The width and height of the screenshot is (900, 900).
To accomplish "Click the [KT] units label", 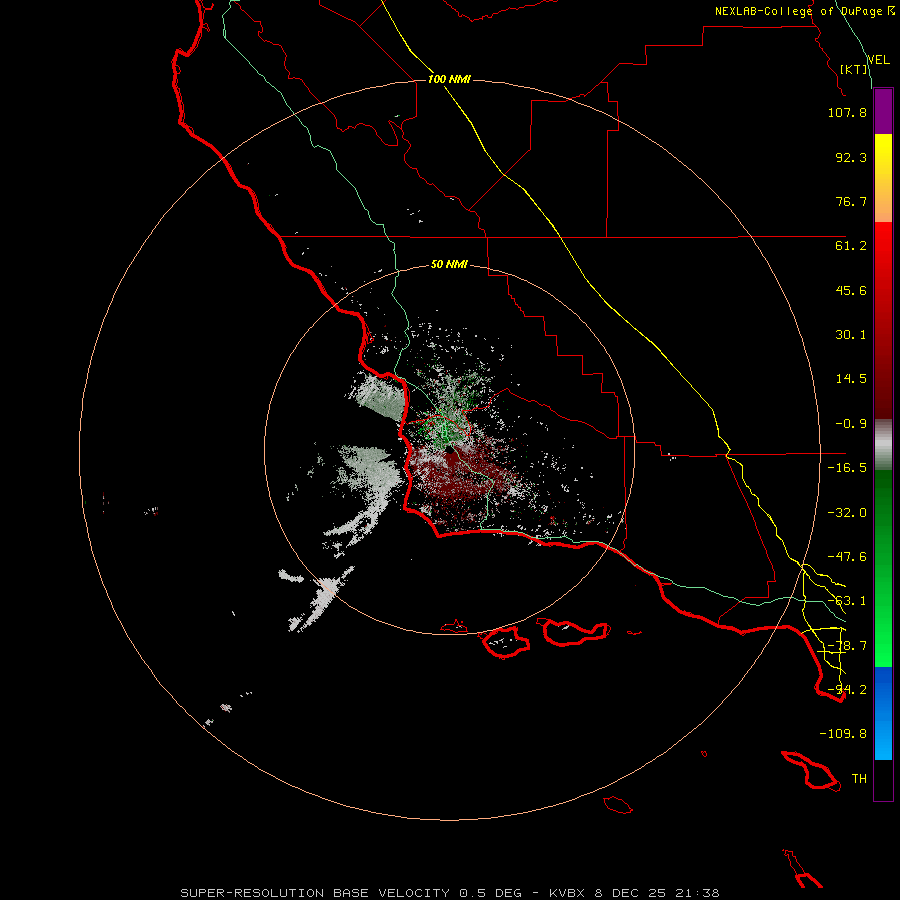I will (x=854, y=69).
